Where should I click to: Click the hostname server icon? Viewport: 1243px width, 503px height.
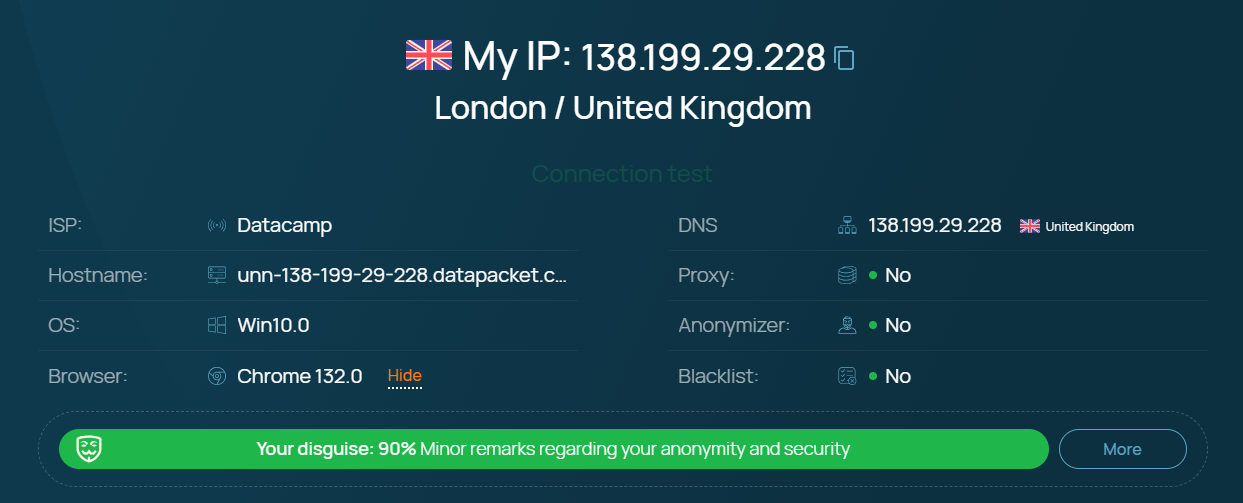217,275
